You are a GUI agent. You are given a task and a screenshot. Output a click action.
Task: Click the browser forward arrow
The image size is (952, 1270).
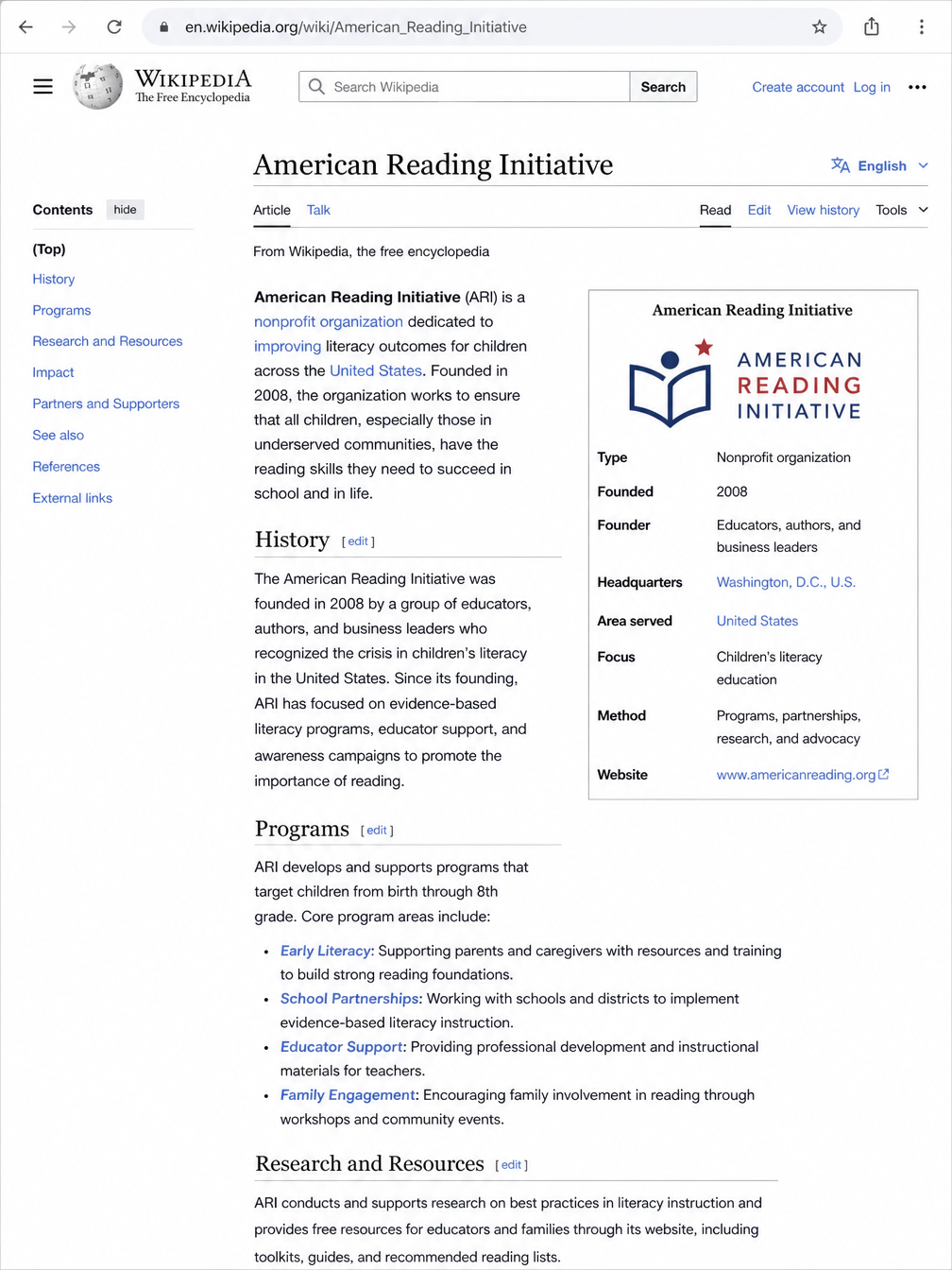69,27
